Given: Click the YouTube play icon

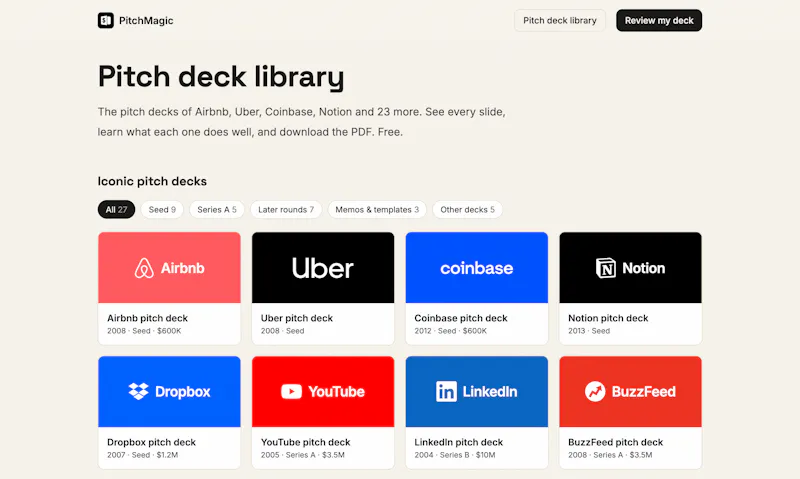Looking at the screenshot, I should [x=291, y=391].
